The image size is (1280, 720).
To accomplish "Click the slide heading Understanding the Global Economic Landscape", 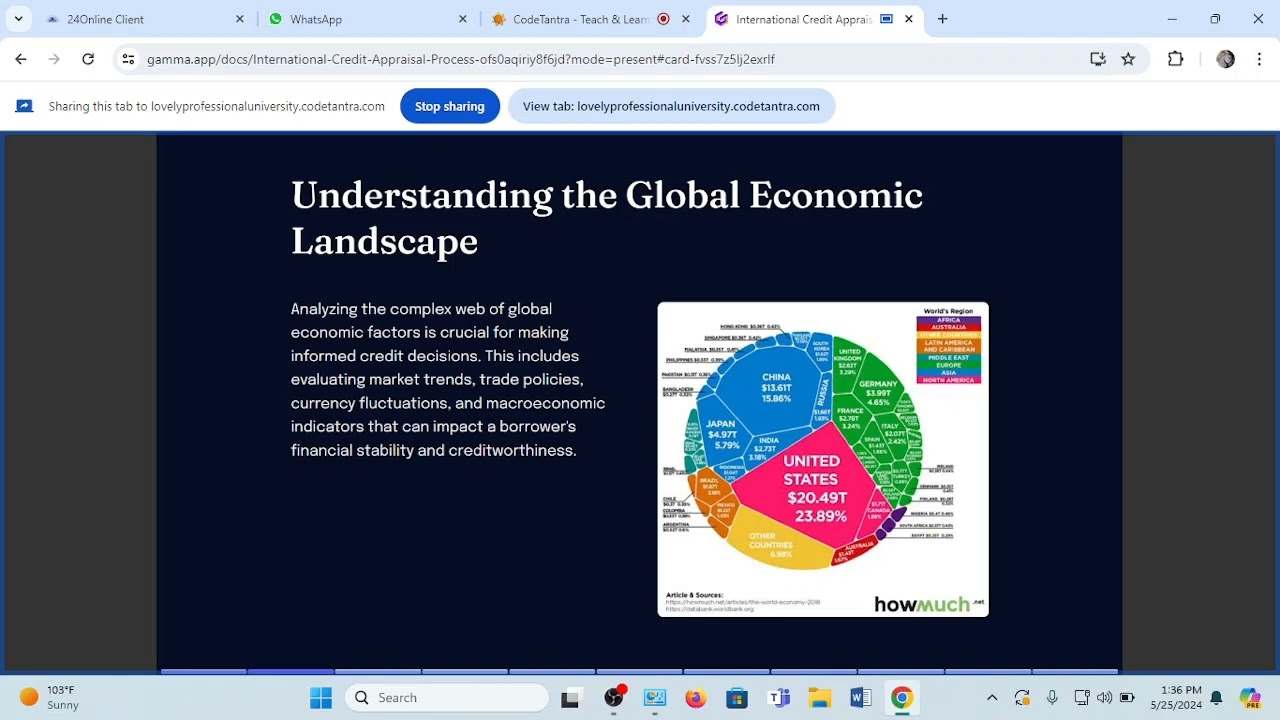I will click(x=606, y=218).
